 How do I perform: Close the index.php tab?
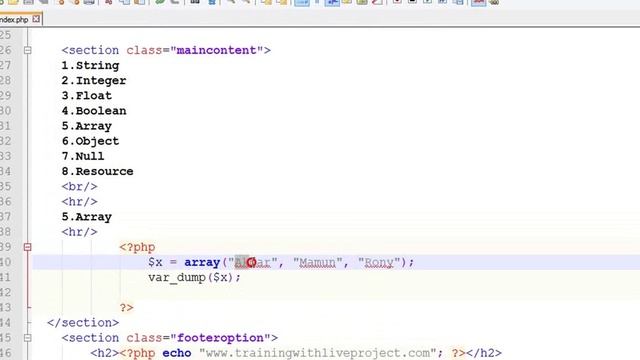[x=36, y=19]
